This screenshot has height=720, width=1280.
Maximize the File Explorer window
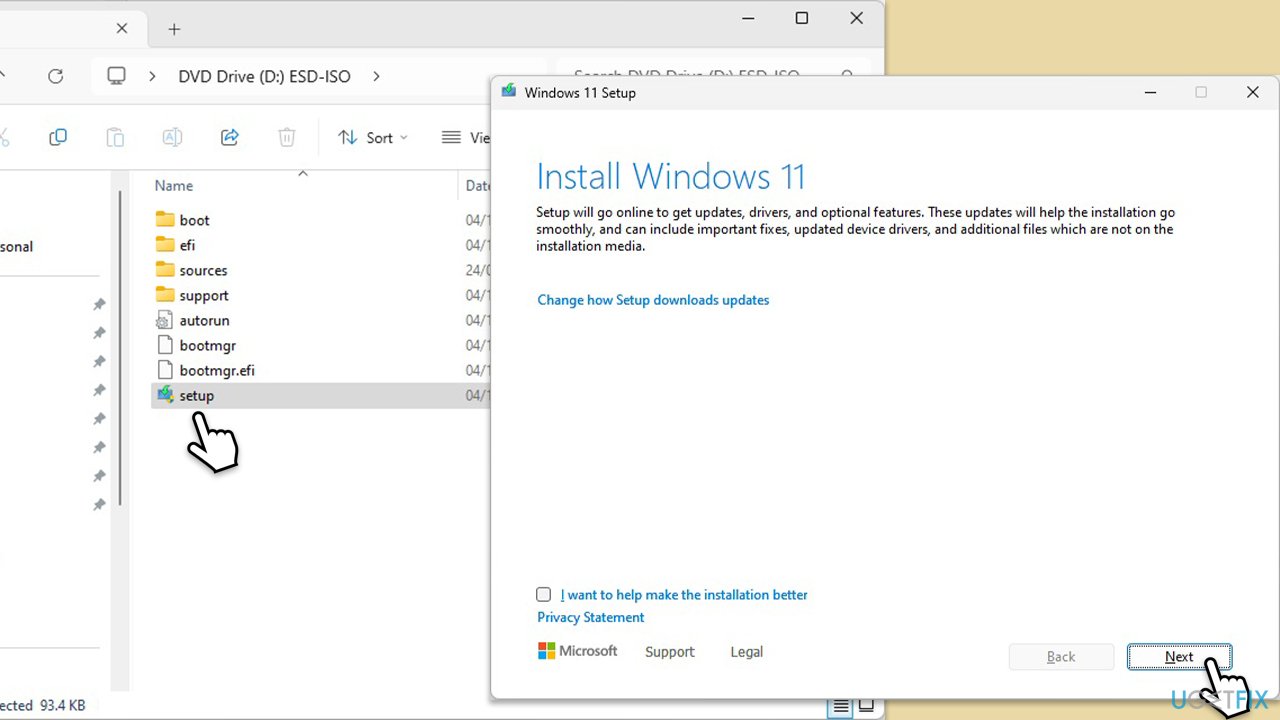(x=802, y=18)
